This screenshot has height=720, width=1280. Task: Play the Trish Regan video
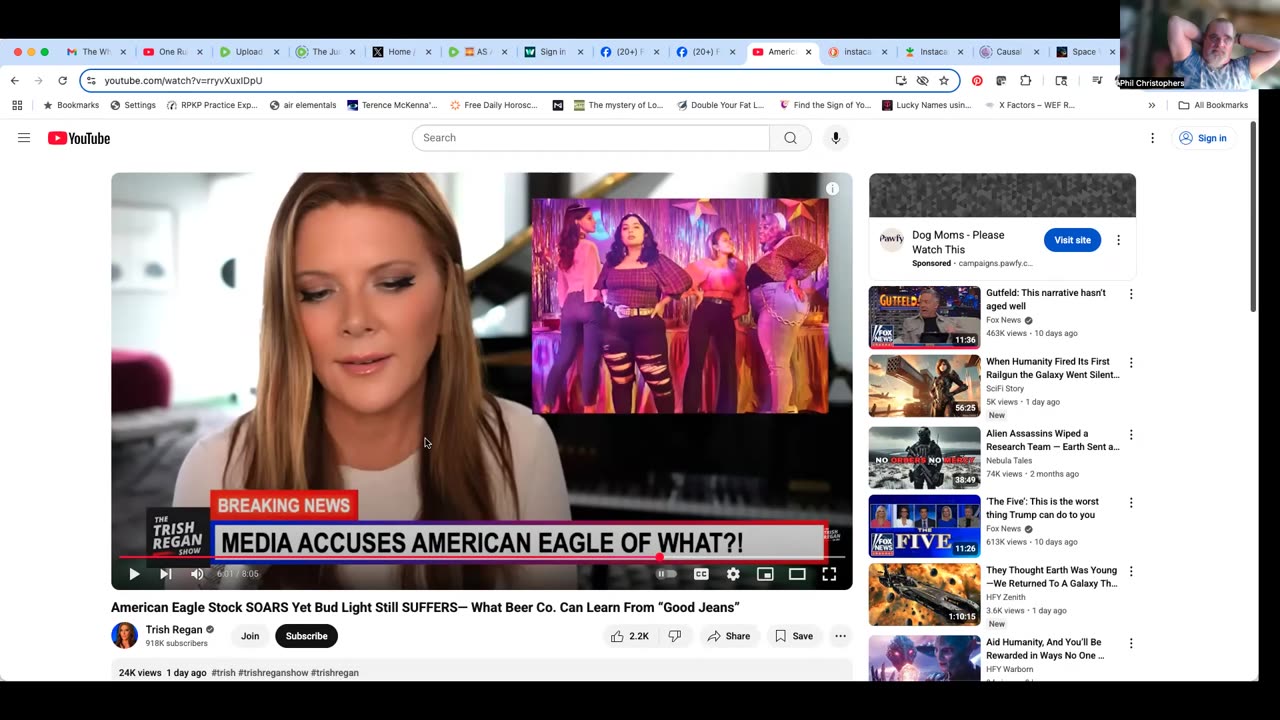pos(134,574)
